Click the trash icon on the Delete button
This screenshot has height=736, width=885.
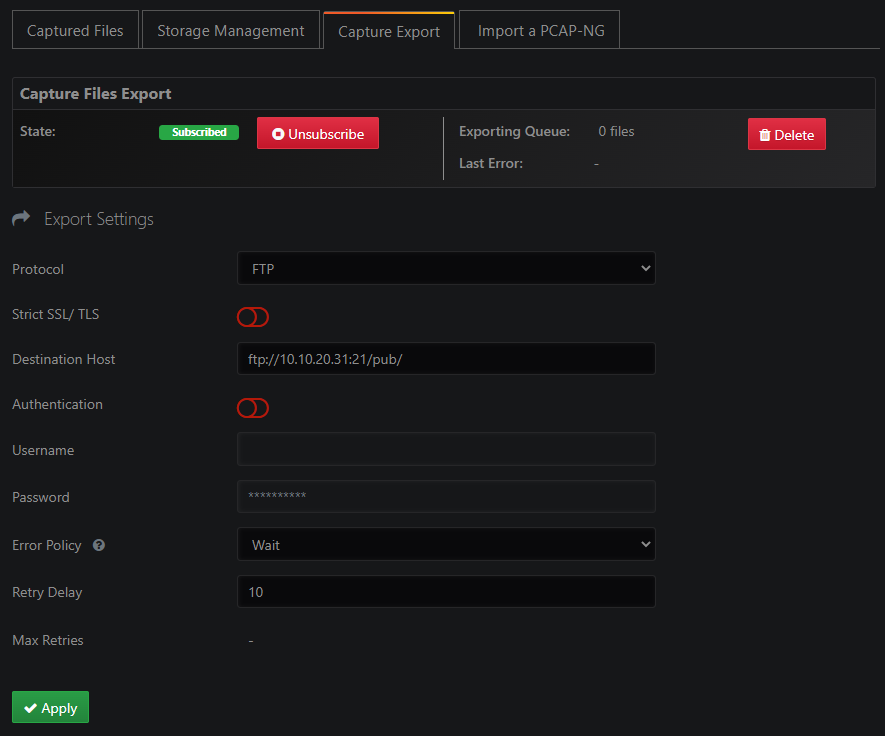(766, 134)
